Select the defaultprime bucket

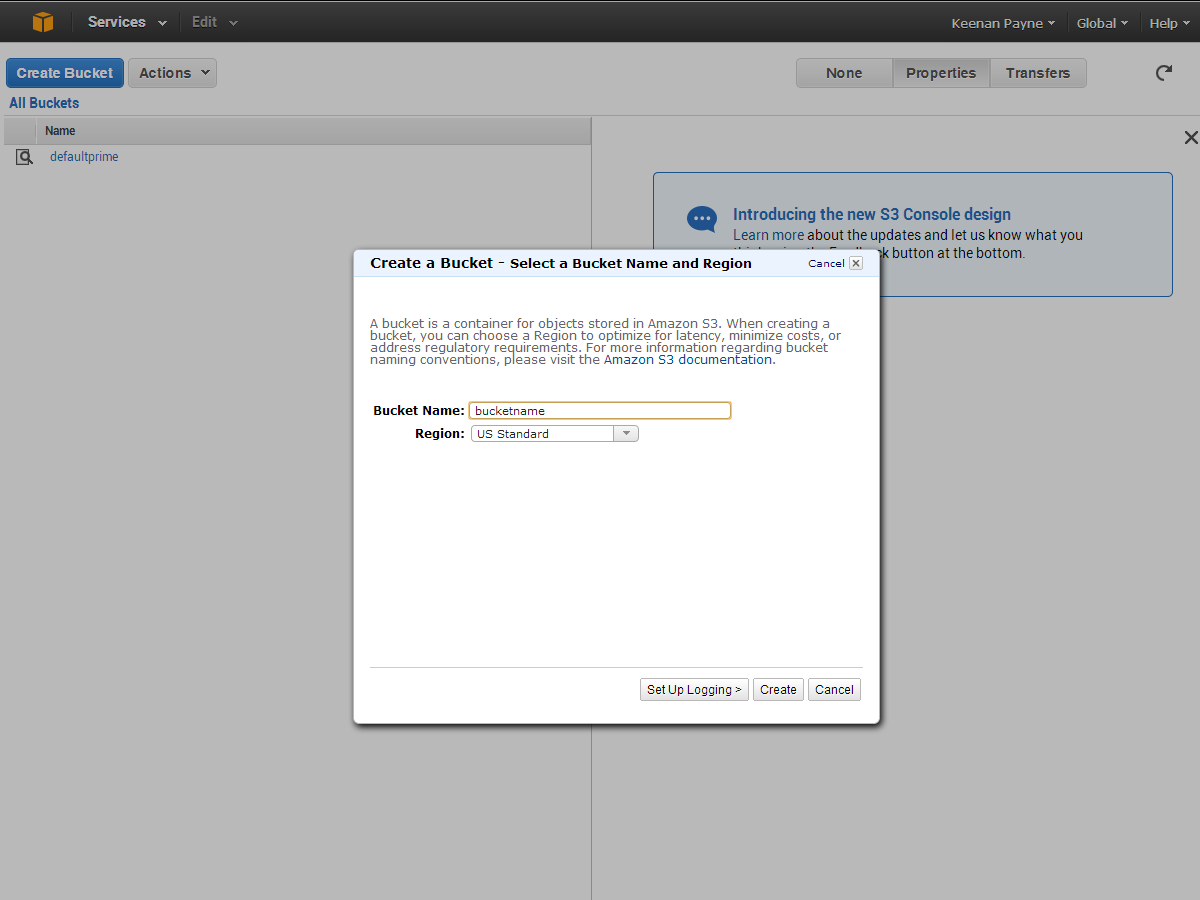point(84,157)
